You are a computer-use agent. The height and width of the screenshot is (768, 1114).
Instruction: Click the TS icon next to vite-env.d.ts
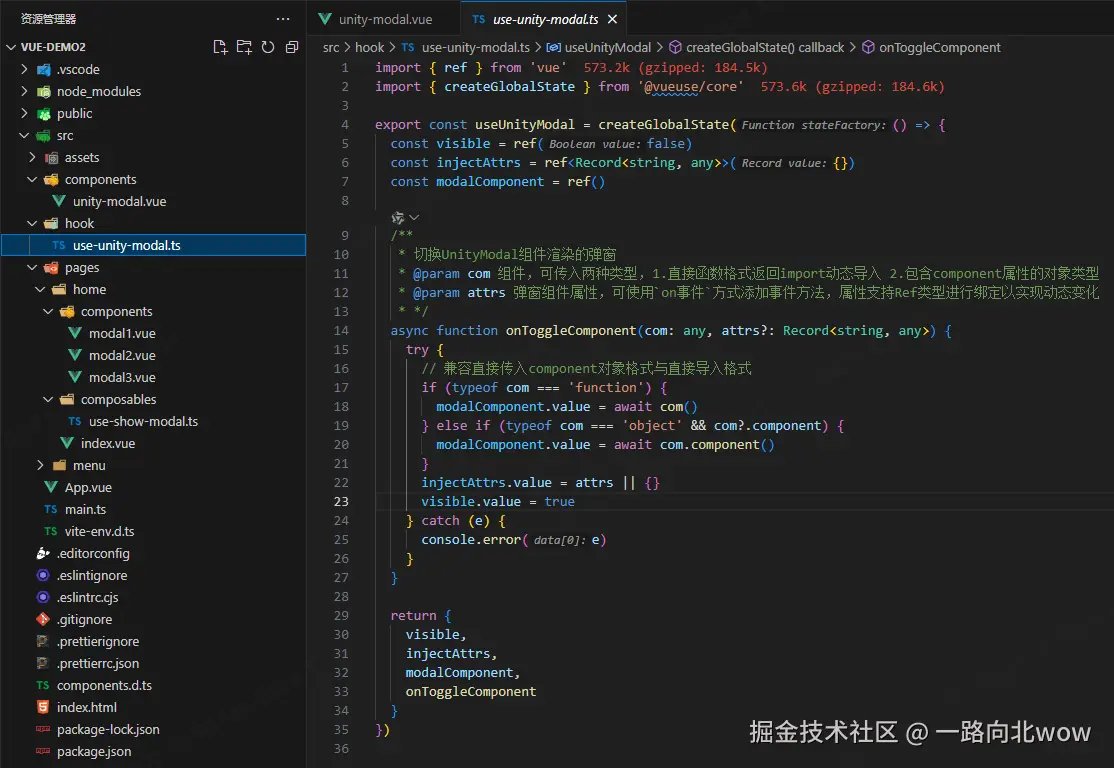pos(50,531)
